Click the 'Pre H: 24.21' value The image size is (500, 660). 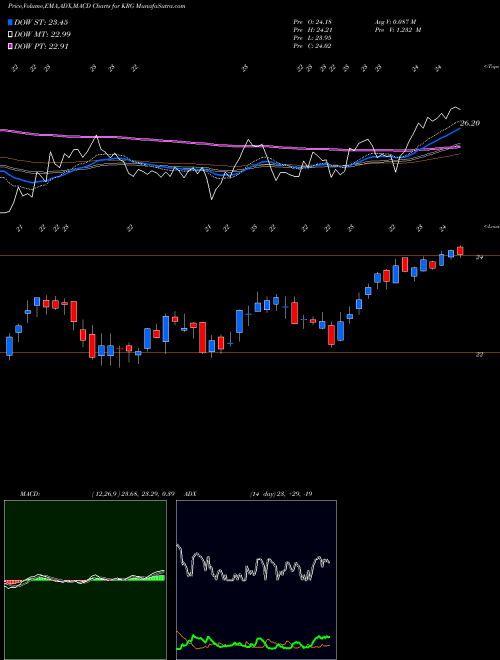tap(313, 30)
